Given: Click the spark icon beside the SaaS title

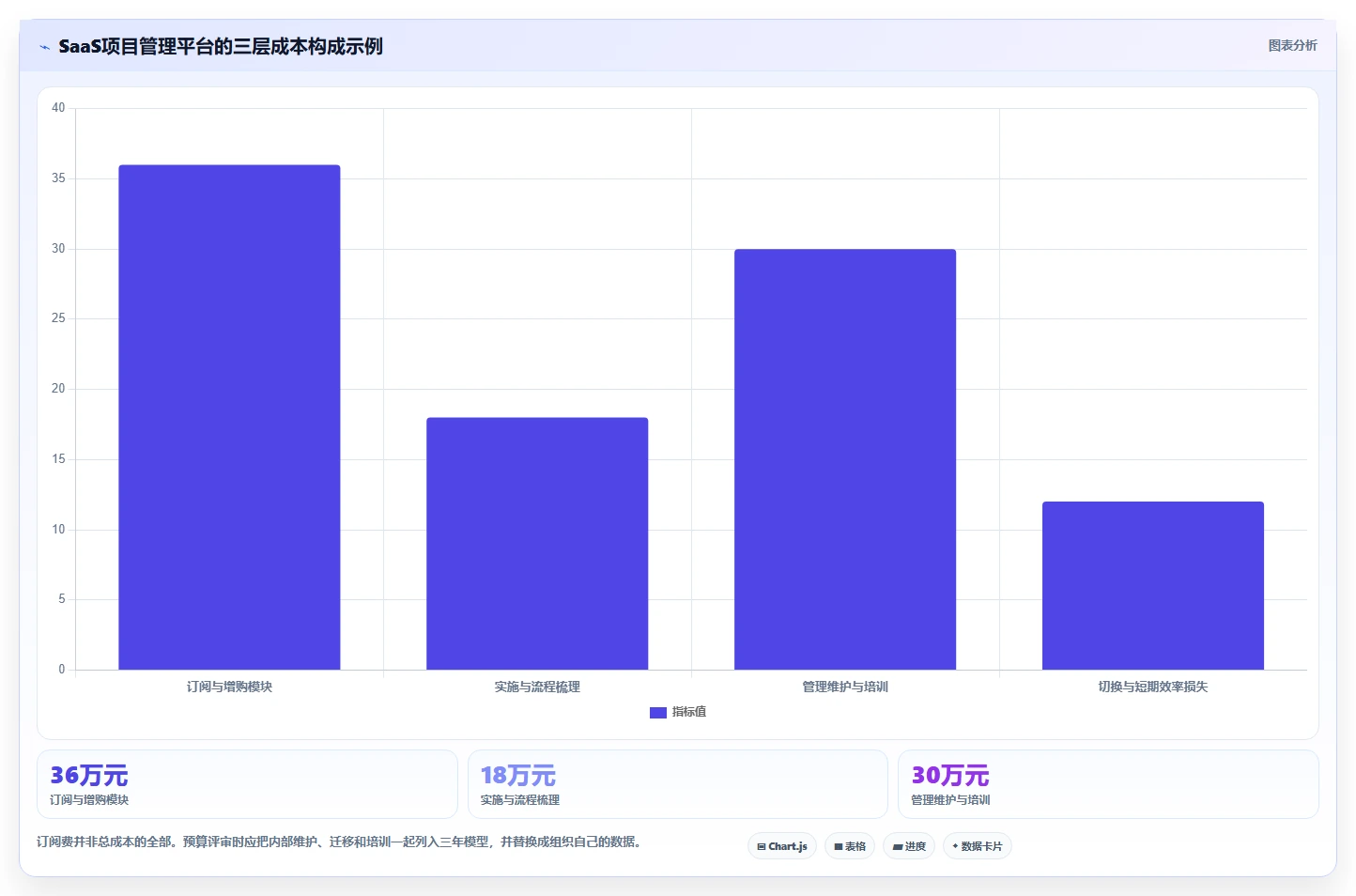Looking at the screenshot, I should click(44, 47).
